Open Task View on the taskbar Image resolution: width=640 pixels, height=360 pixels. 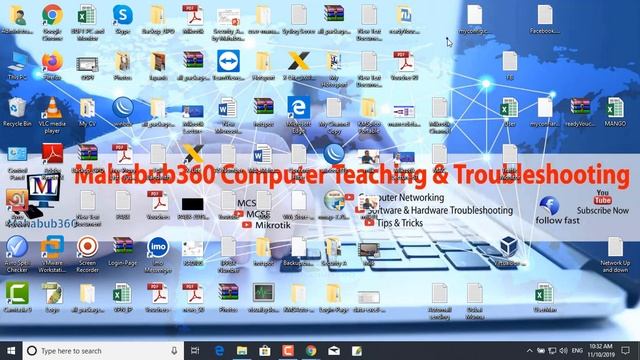pos(195,351)
